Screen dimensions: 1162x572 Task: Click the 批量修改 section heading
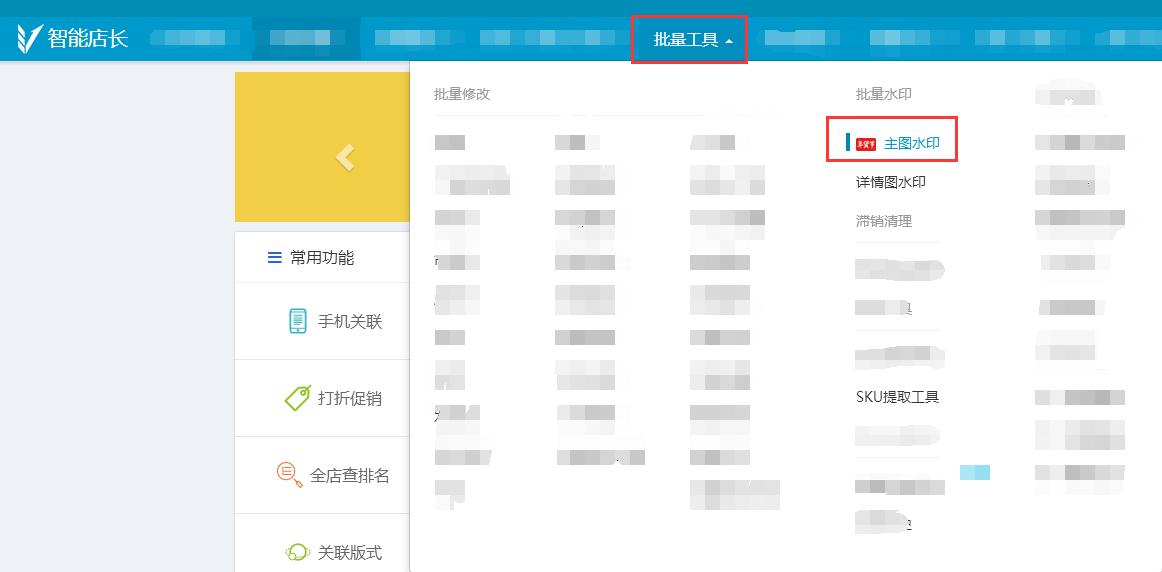coord(462,94)
